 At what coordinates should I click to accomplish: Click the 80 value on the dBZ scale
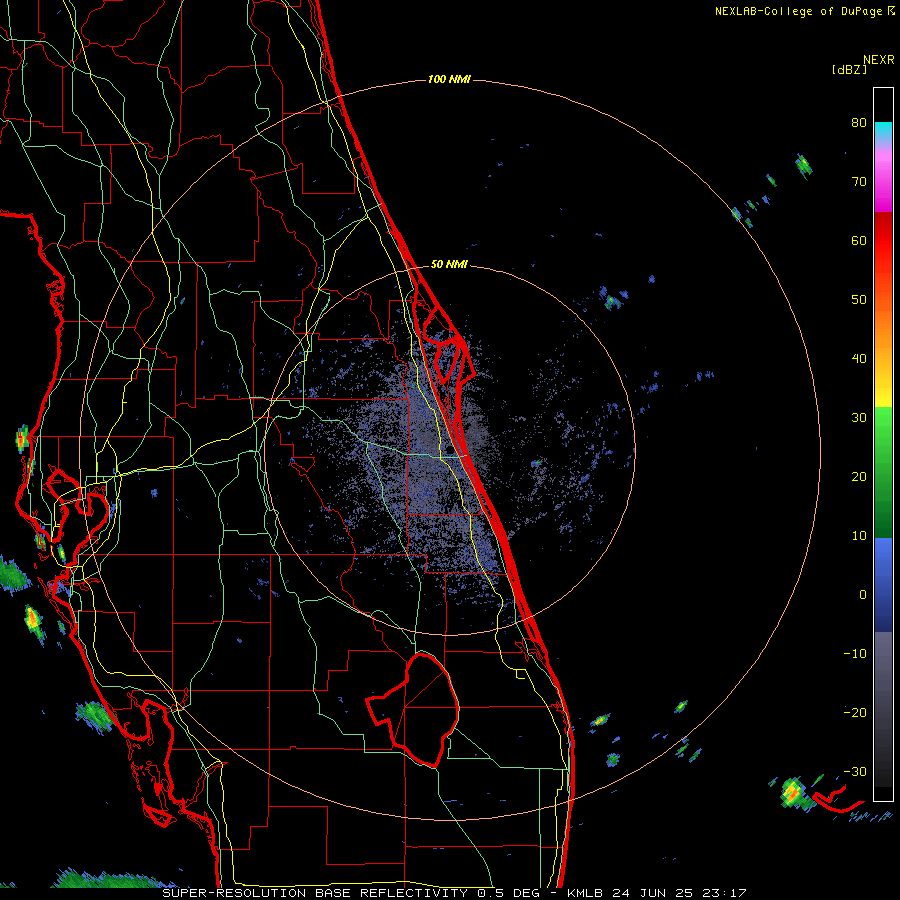click(859, 123)
